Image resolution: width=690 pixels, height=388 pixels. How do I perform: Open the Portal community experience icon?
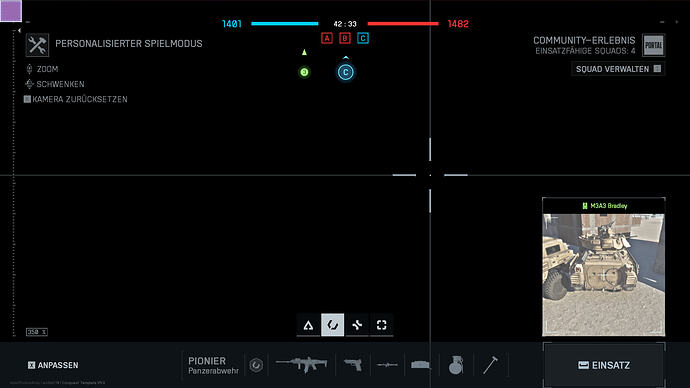pos(653,45)
